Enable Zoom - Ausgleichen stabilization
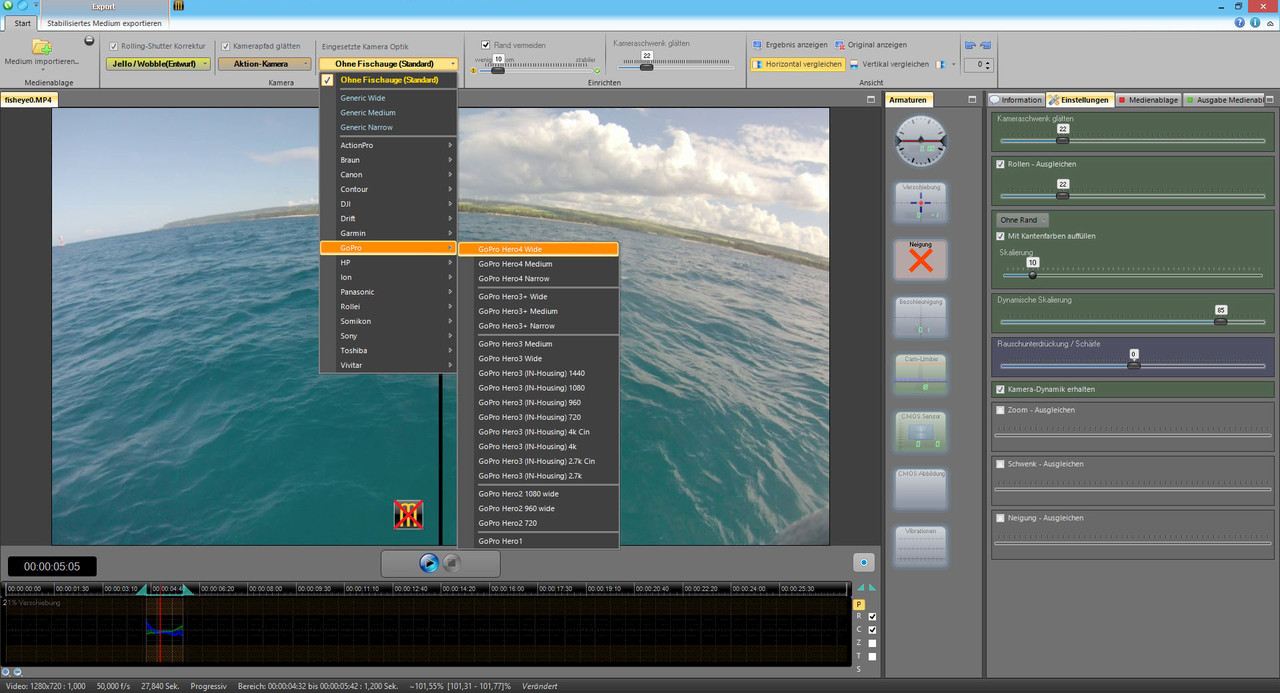The image size is (1280, 693). 999,410
